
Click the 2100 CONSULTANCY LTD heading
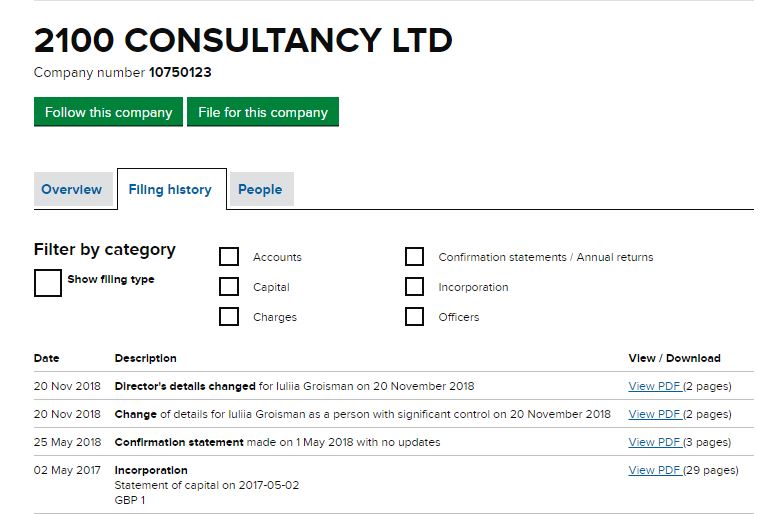coord(243,40)
